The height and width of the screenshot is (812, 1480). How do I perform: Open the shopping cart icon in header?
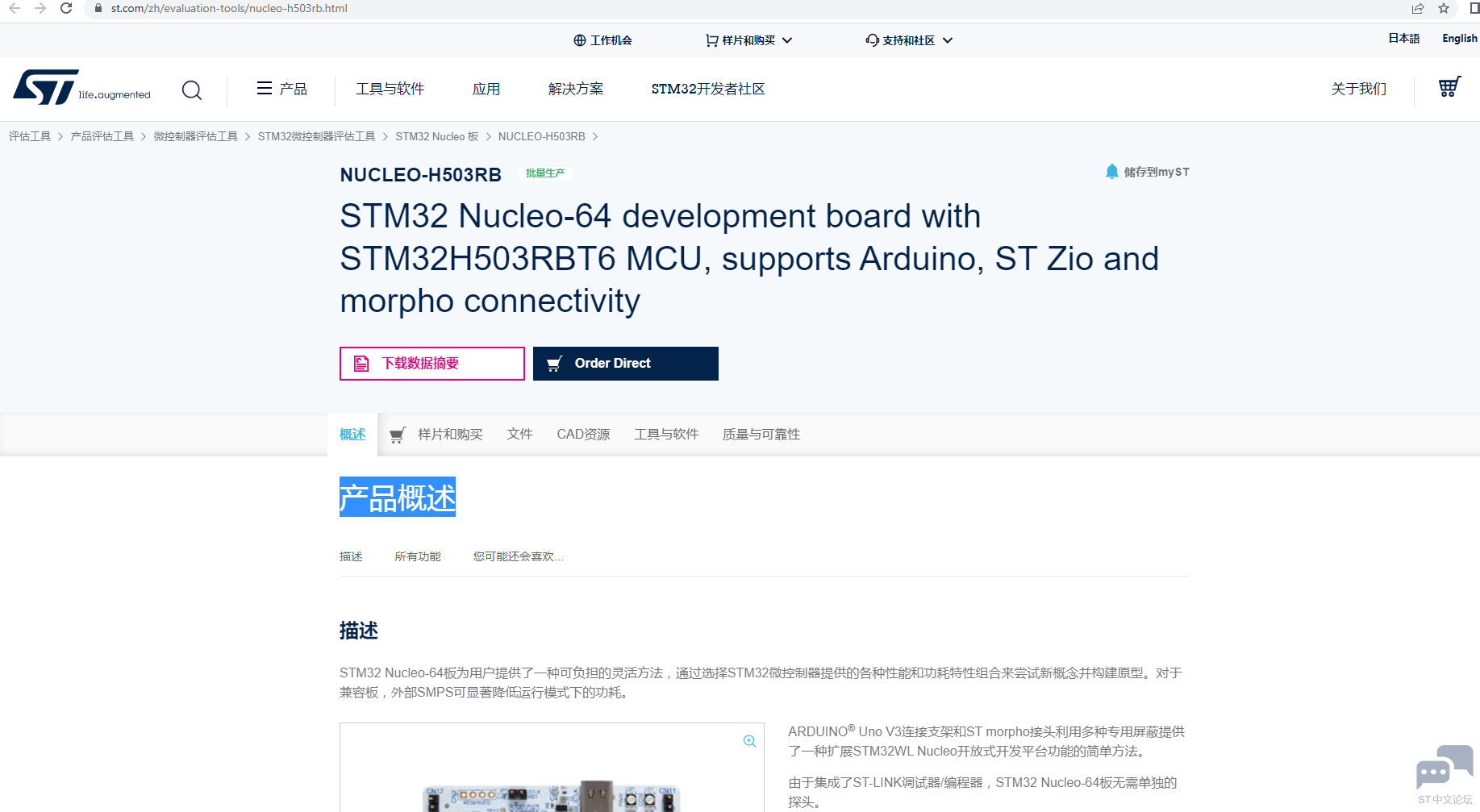[1449, 87]
